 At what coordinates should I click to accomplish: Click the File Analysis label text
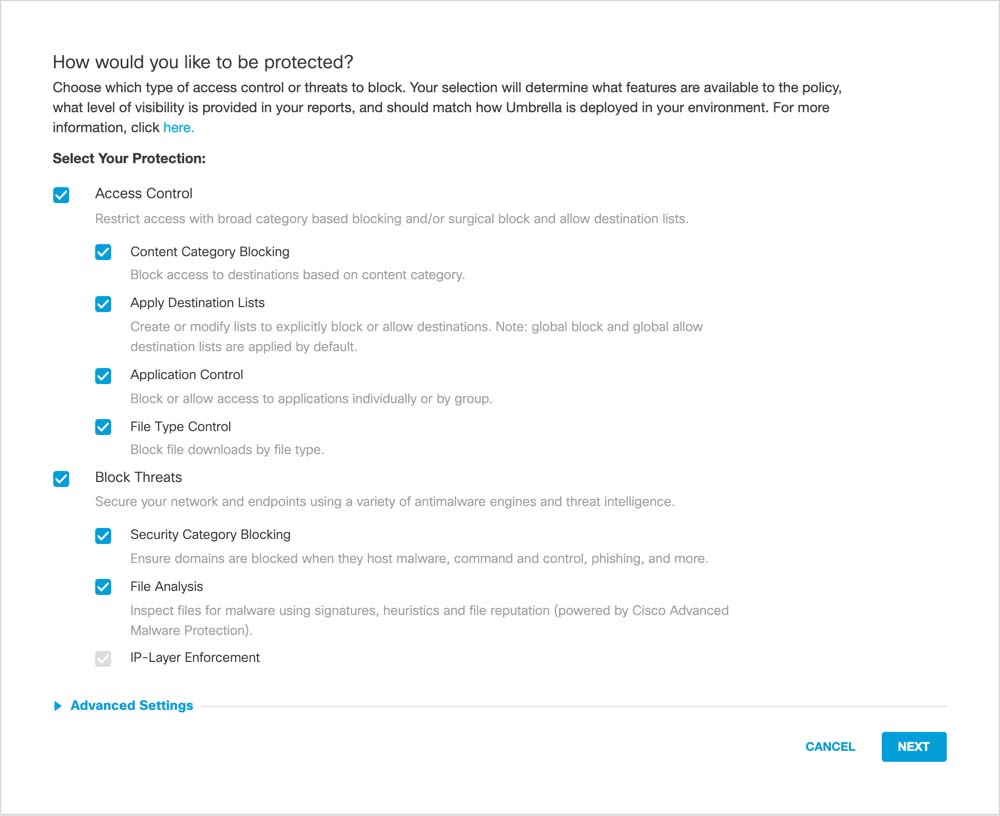pyautogui.click(x=166, y=587)
